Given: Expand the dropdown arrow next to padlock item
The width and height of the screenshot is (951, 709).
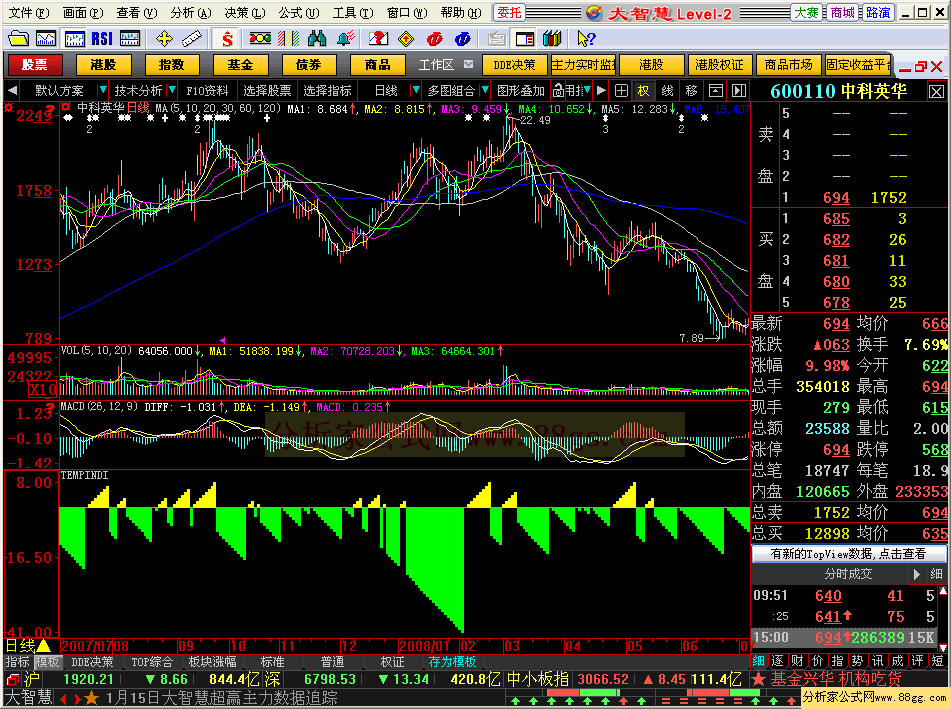Looking at the screenshot, I should pos(587,90).
